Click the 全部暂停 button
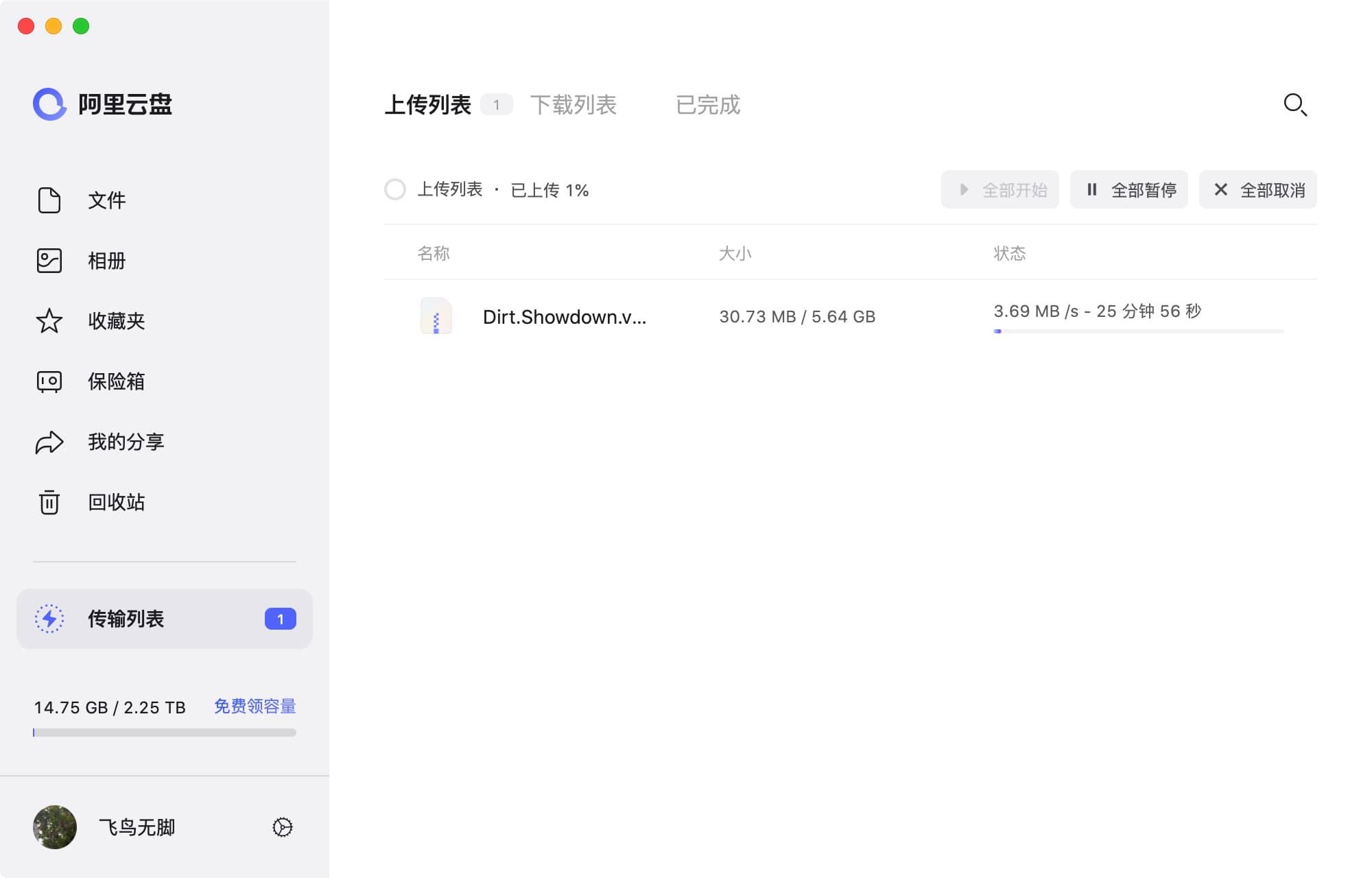Viewport: 1372px width, 878px height. pyautogui.click(x=1129, y=189)
